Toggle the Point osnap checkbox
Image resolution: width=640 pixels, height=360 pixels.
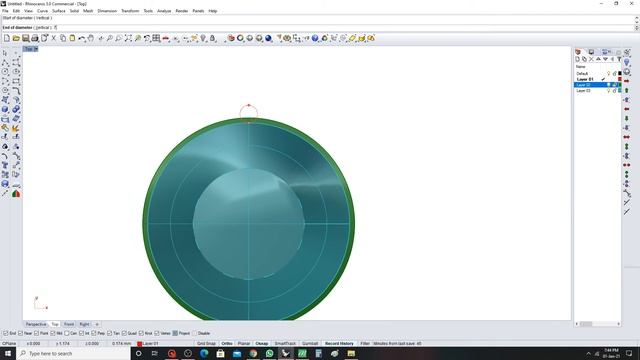(x=36, y=333)
